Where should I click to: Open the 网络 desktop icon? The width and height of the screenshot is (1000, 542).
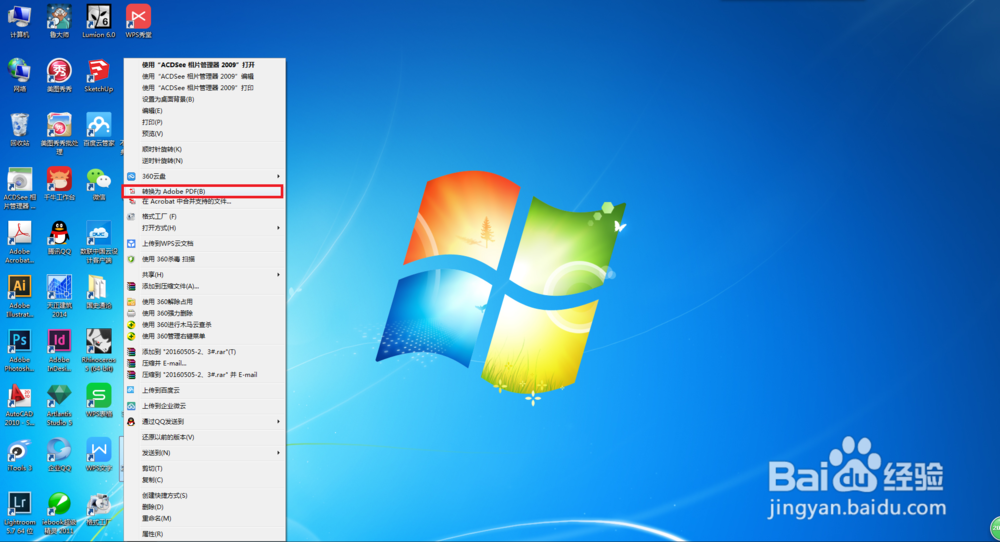pos(19,76)
